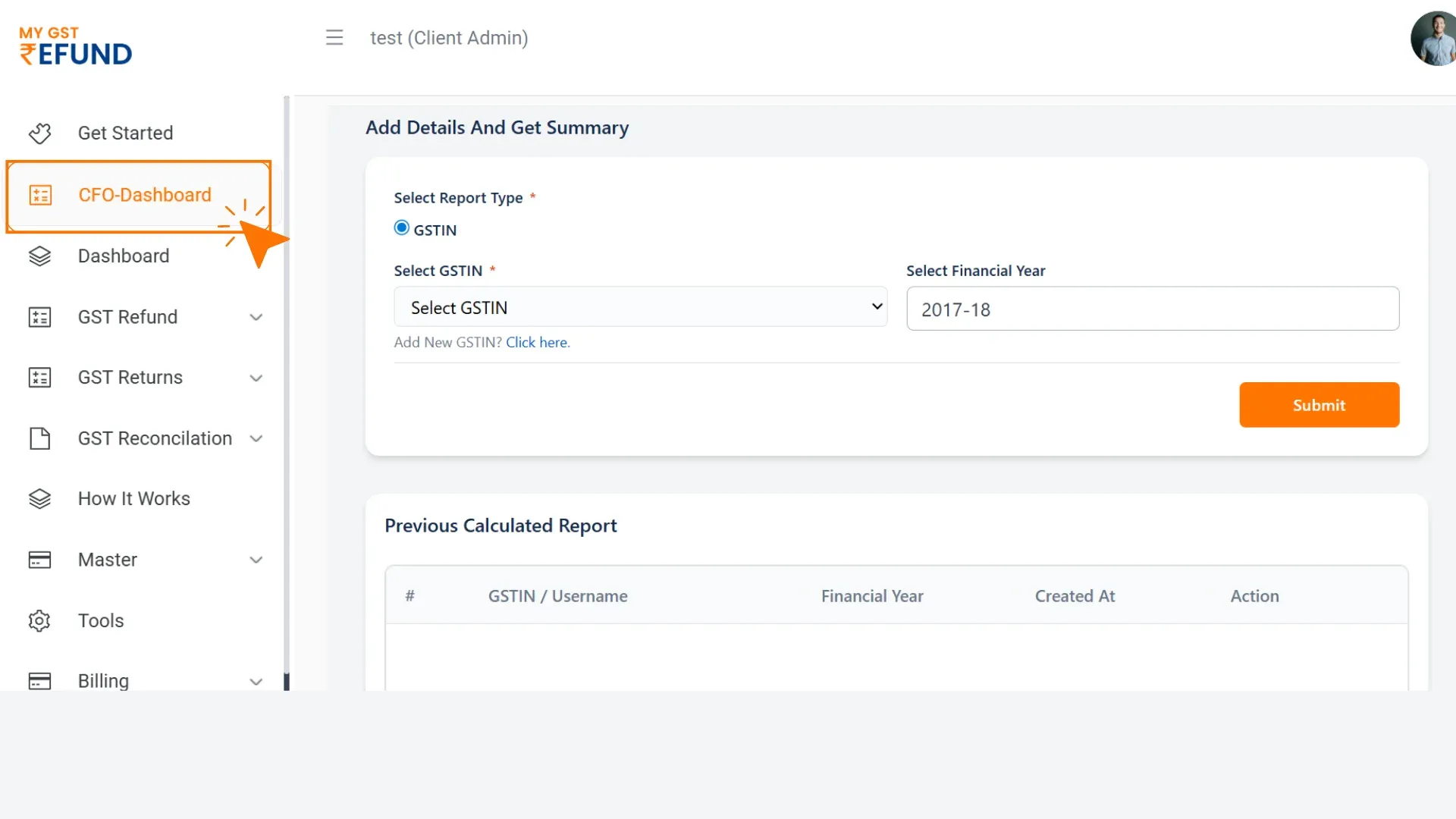Click the orange Submit button

click(x=1319, y=405)
